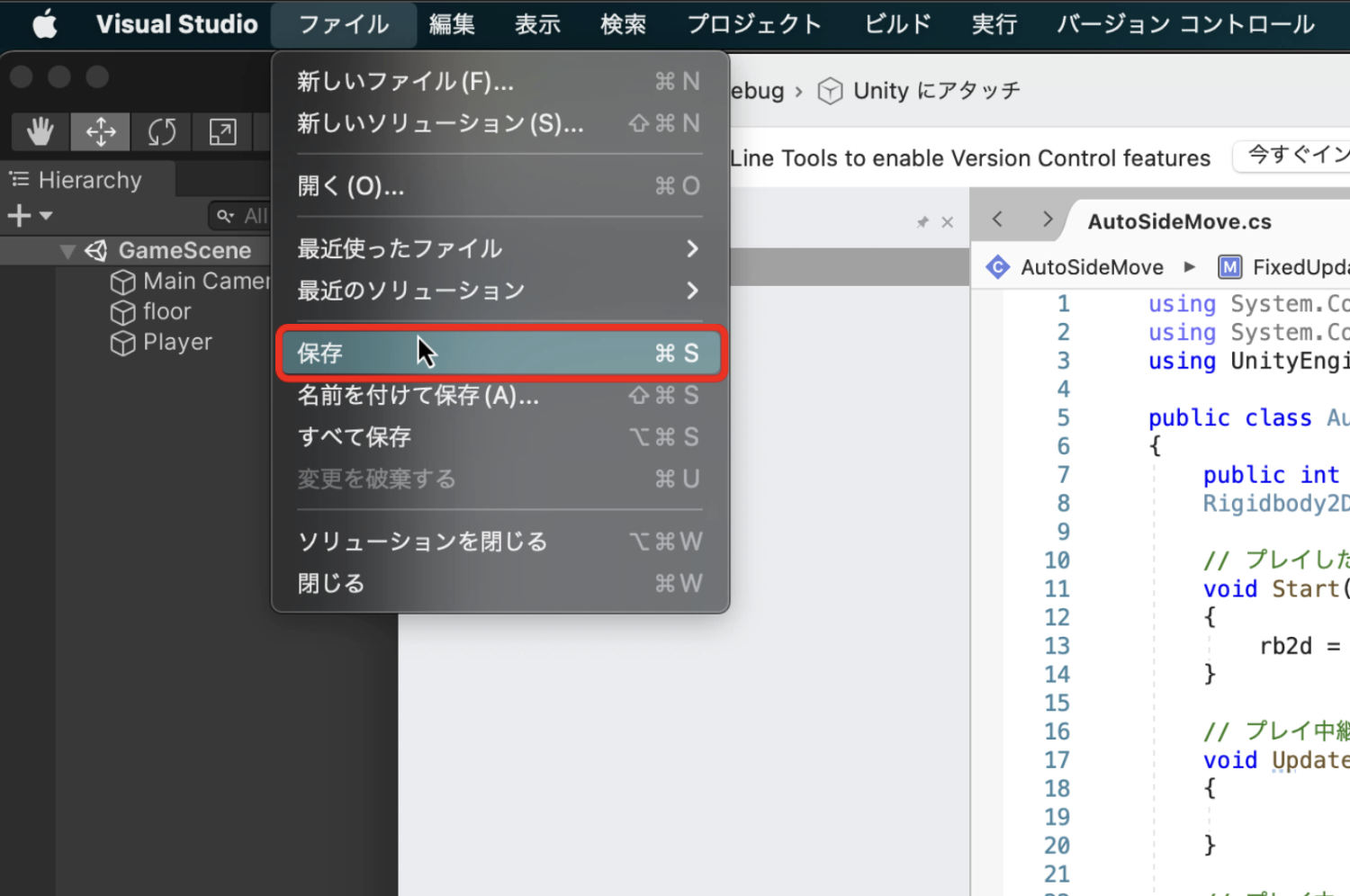Click the AutoSideMove class icon

[997, 267]
